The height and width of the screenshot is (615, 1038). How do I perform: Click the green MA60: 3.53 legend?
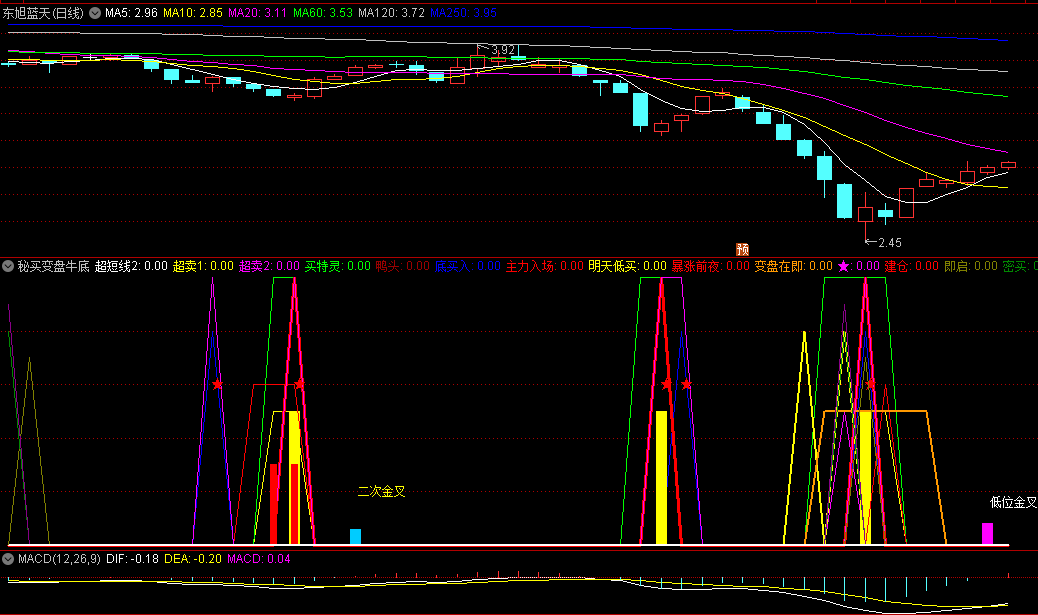click(324, 14)
